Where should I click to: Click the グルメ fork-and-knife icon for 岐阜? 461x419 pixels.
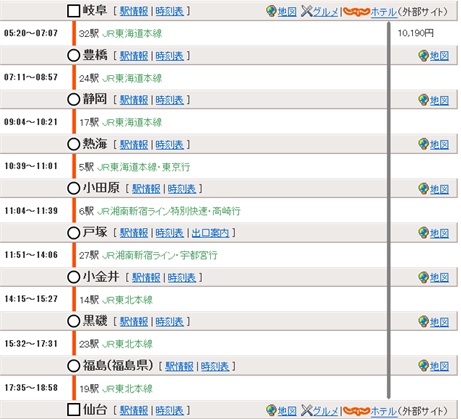(x=306, y=11)
